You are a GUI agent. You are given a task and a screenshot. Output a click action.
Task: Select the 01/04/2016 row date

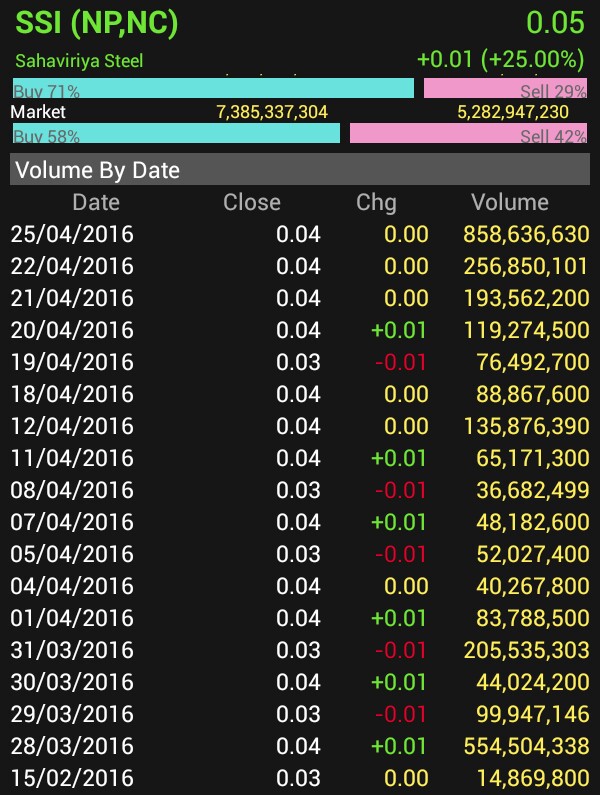[x=72, y=618]
